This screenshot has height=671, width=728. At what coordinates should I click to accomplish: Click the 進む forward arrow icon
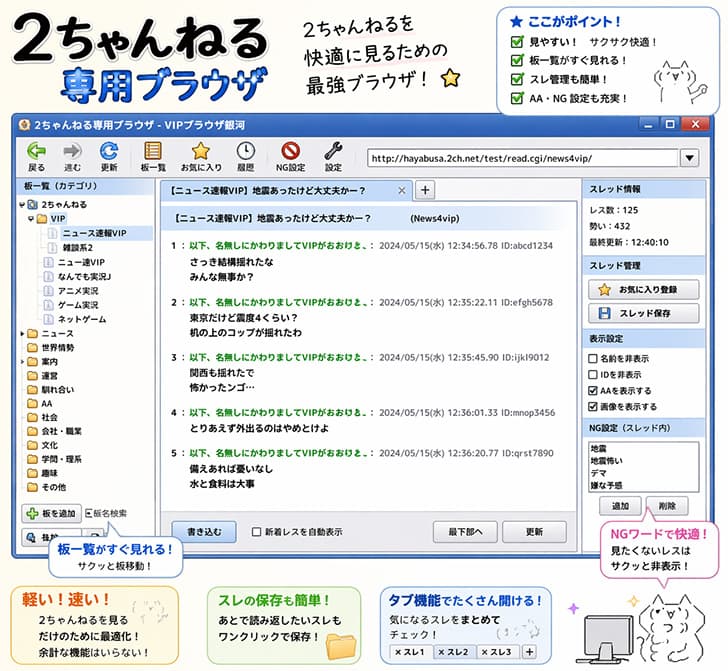[72, 151]
